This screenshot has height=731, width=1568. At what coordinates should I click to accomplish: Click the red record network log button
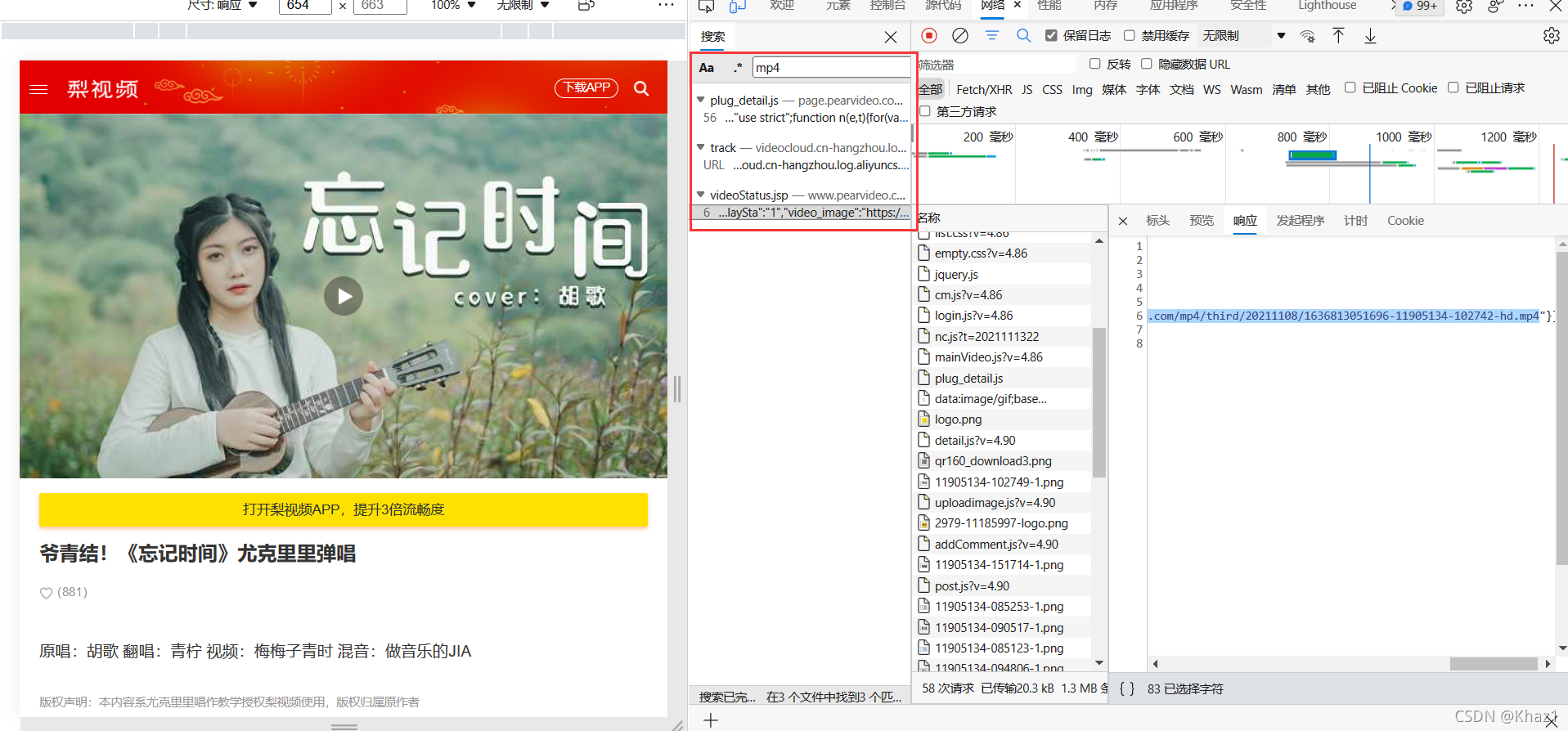tap(929, 35)
